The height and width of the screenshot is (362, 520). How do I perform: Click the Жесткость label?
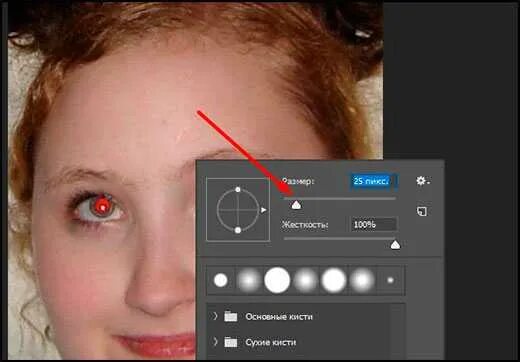(x=305, y=225)
